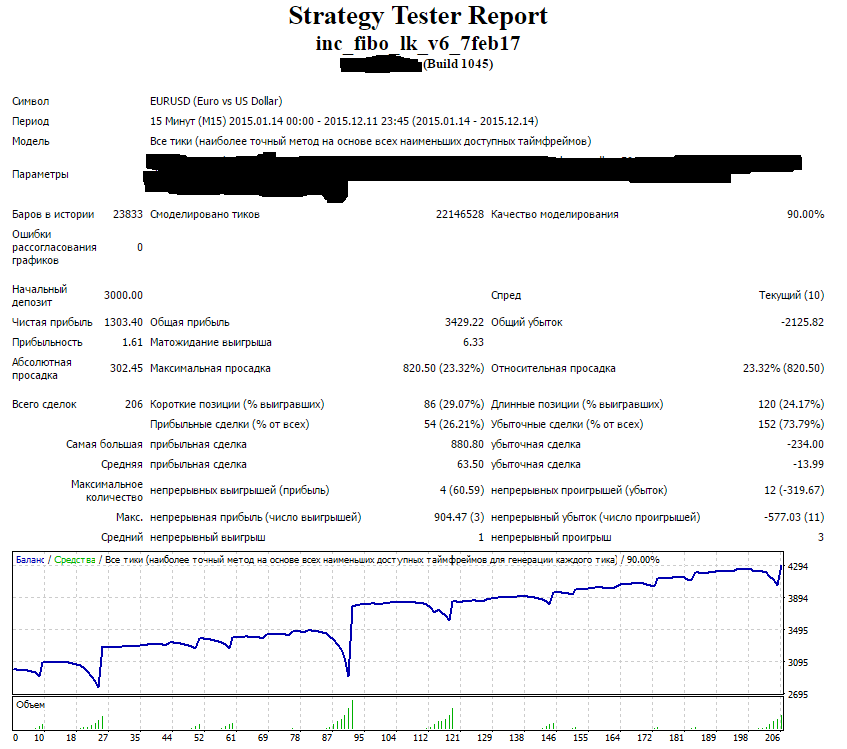Click the net profit value 1303.40

(123, 322)
